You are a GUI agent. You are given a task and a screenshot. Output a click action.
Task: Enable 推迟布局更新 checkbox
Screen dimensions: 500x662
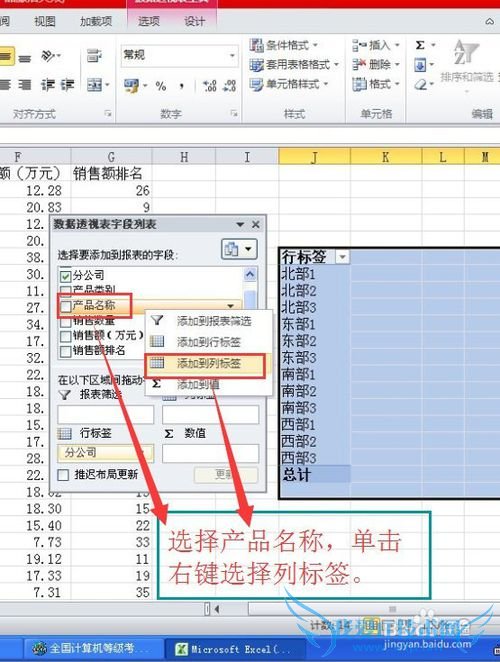[63, 475]
